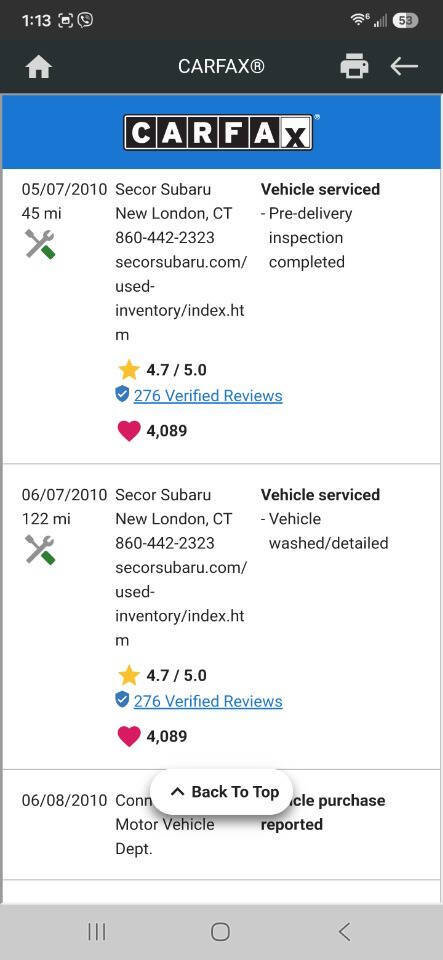The image size is (443, 960).
Task: Open secorsubaru.com link in the first entry
Action: pos(181,298)
